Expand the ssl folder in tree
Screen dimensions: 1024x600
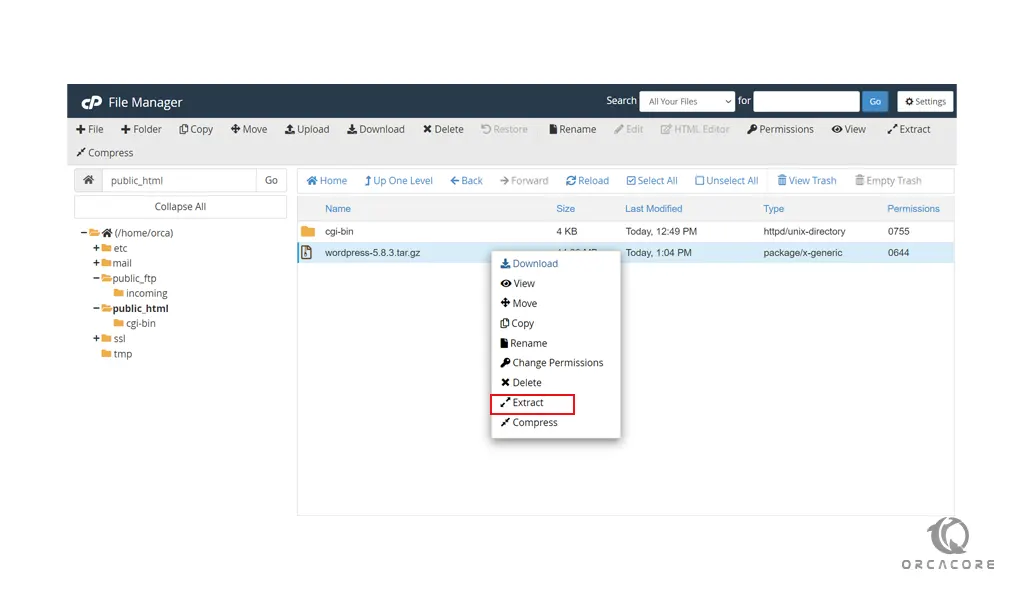click(x=96, y=338)
